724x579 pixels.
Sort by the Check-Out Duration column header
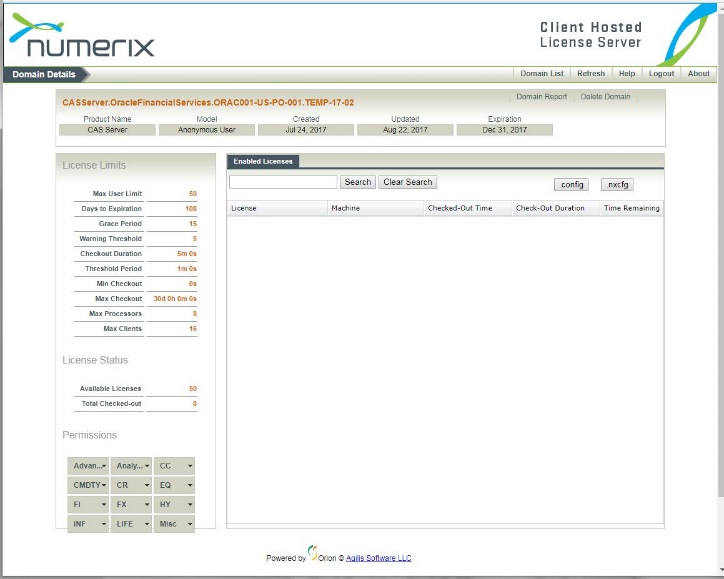555,208
